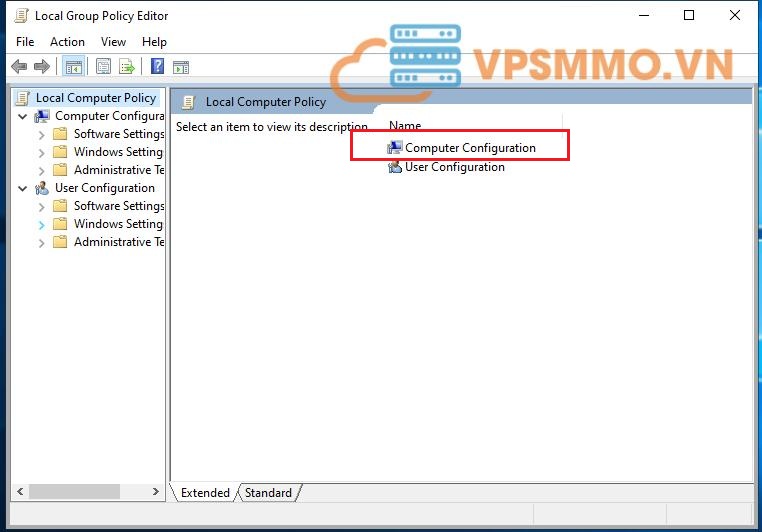Toggle Show/Hide Action Pane toolbar icon

point(181,67)
